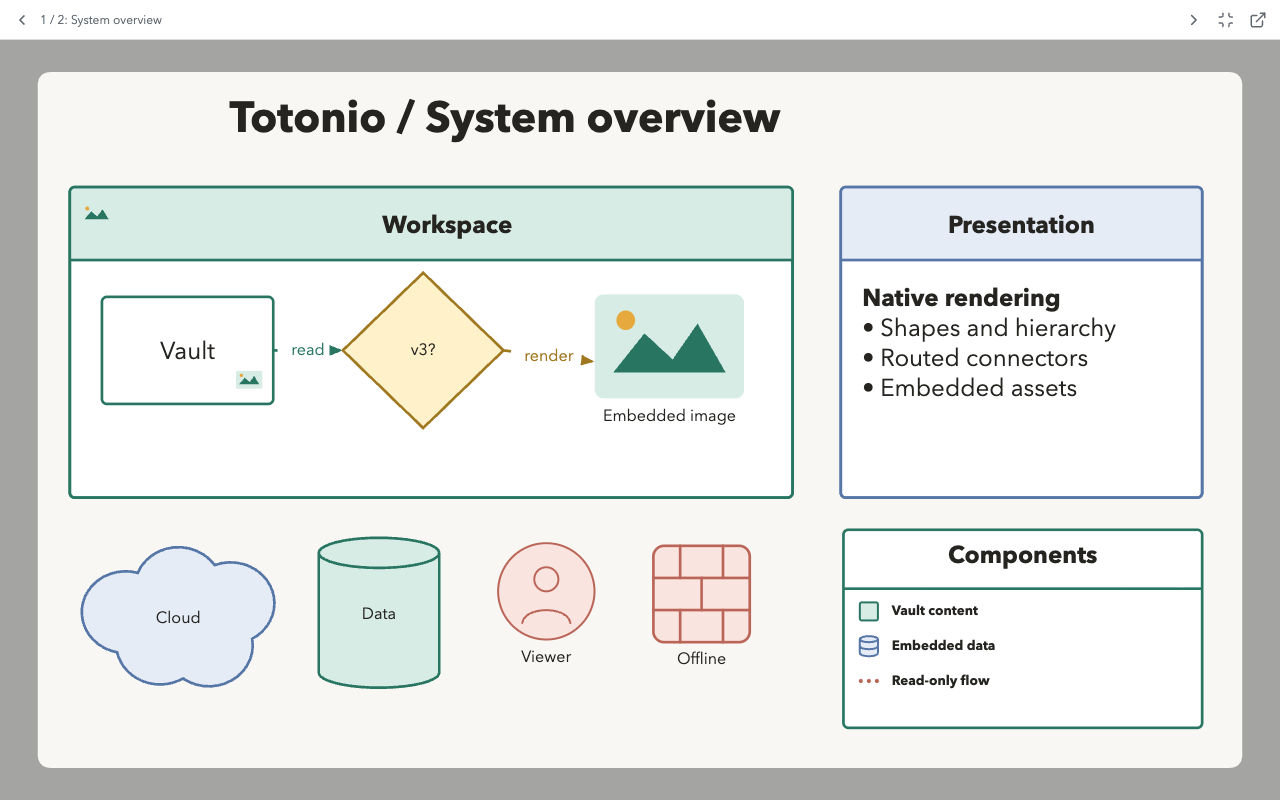Click the Read-only flow dotted line legend
This screenshot has width=1280, height=800.
click(869, 681)
